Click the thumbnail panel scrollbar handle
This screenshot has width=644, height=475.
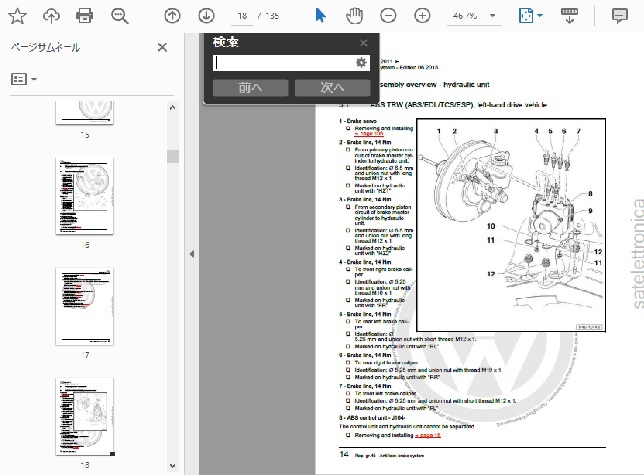[x=173, y=156]
